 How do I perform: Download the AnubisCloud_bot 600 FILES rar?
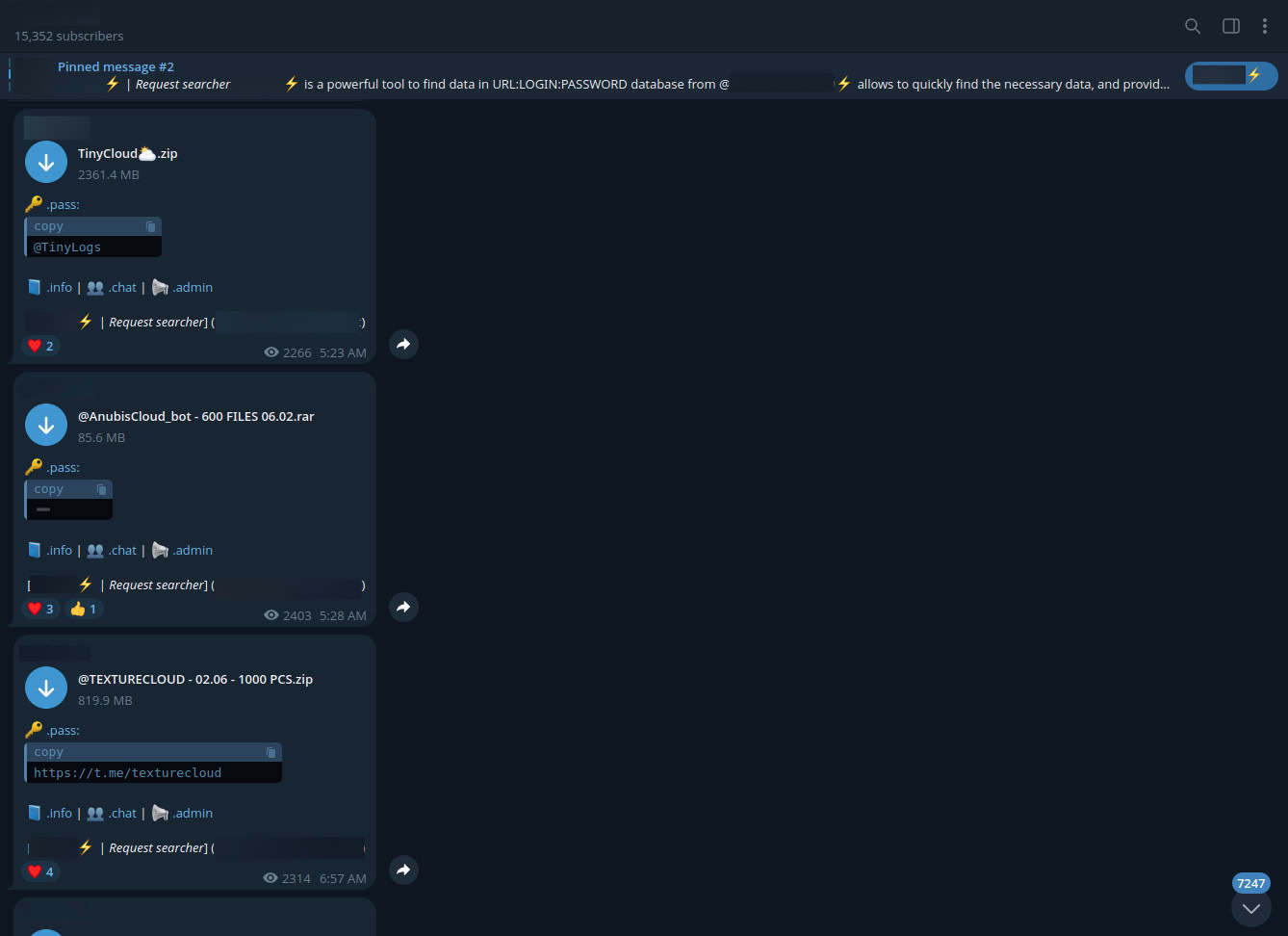[46, 426]
